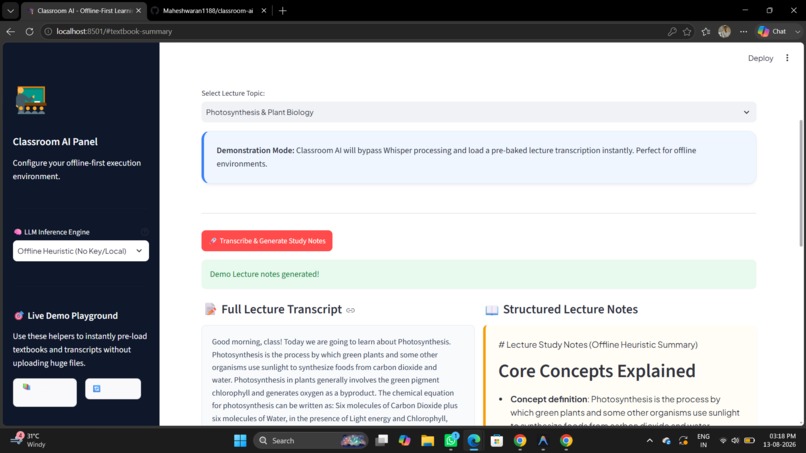806x453 pixels.
Task: Expand the Copilot Chat dropdown chevron
Action: click(x=797, y=31)
